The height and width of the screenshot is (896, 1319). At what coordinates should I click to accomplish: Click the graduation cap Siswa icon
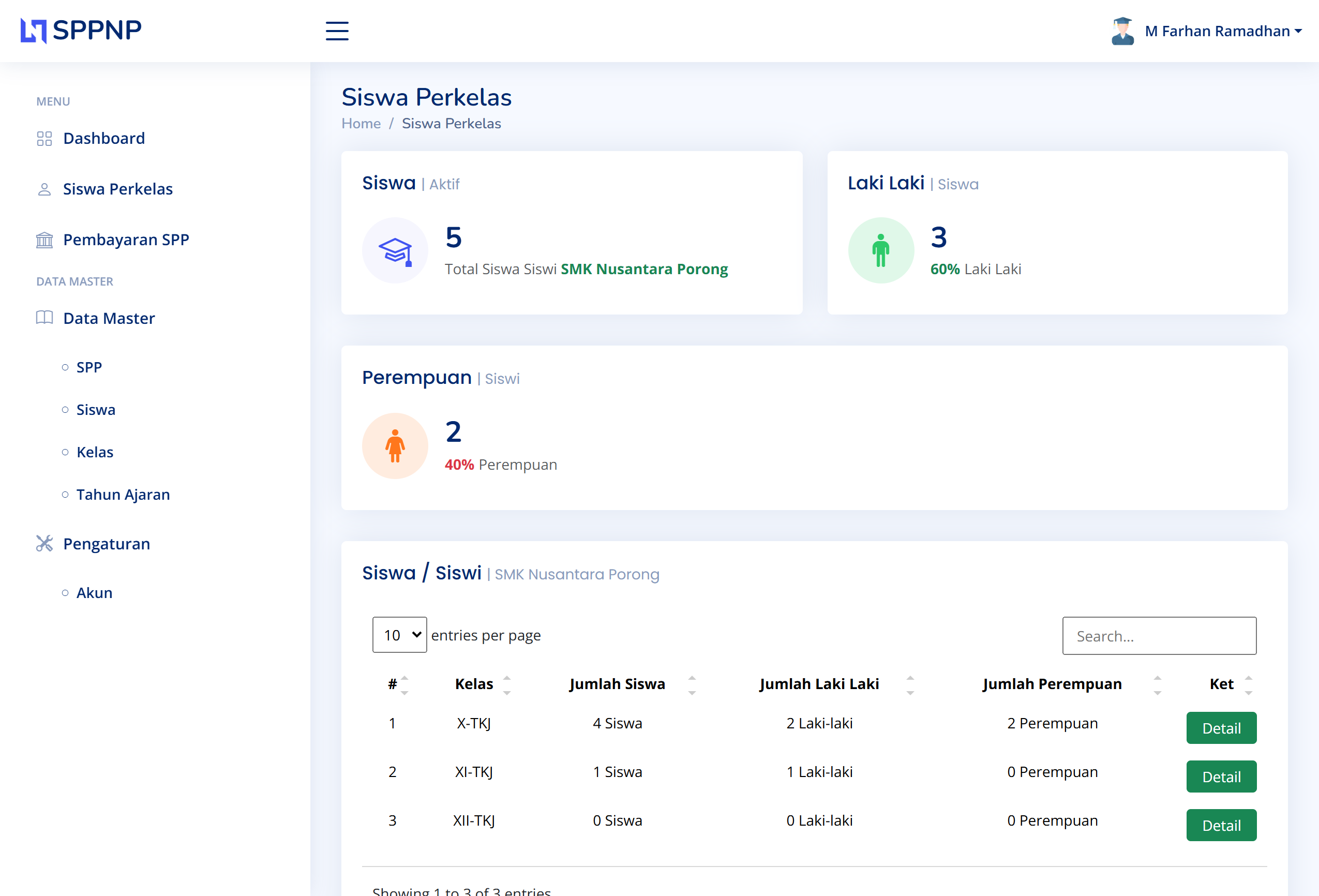tap(395, 250)
